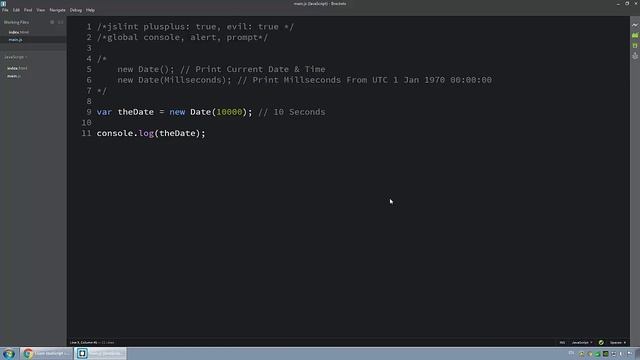Open the Edit menu
The width and height of the screenshot is (640, 360).
point(16,10)
